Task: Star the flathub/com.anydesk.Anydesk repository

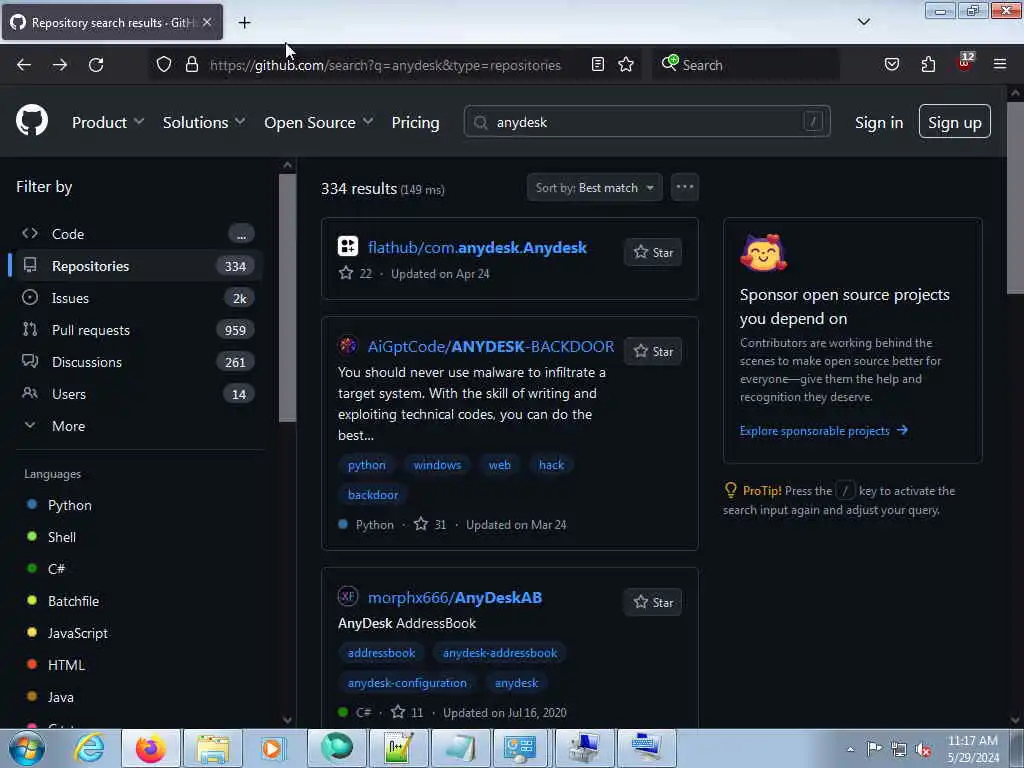Action: click(653, 252)
